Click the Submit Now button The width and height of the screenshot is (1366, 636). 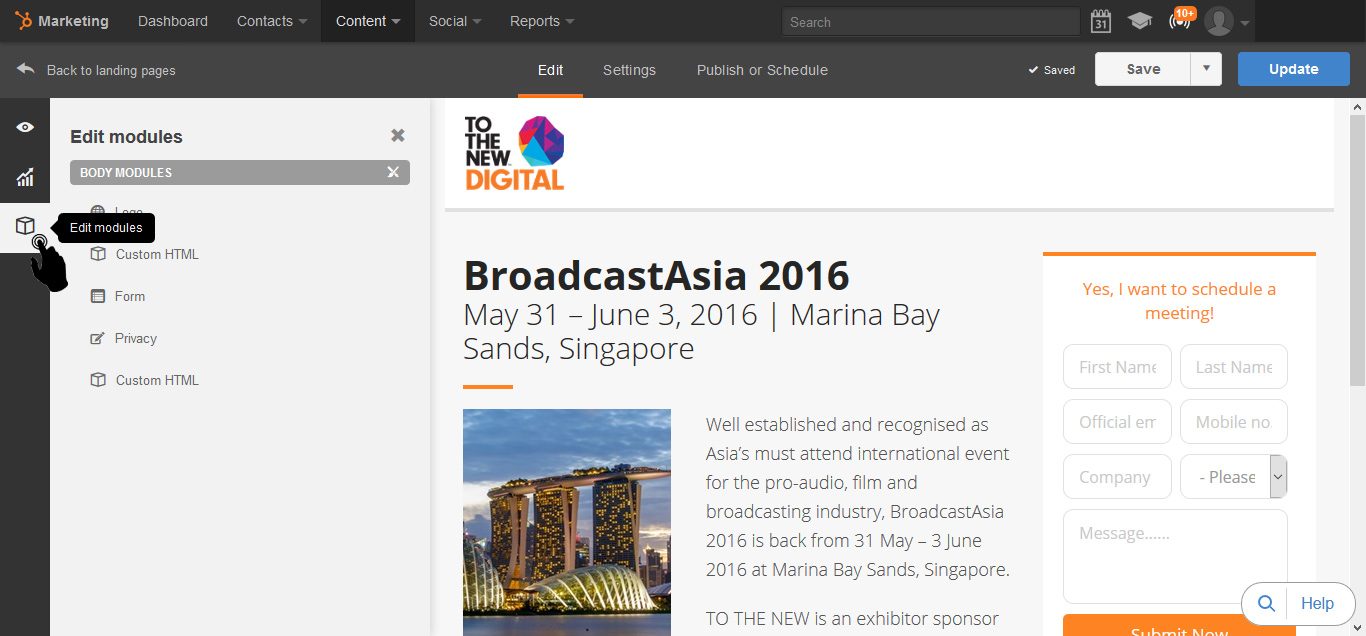click(1179, 625)
